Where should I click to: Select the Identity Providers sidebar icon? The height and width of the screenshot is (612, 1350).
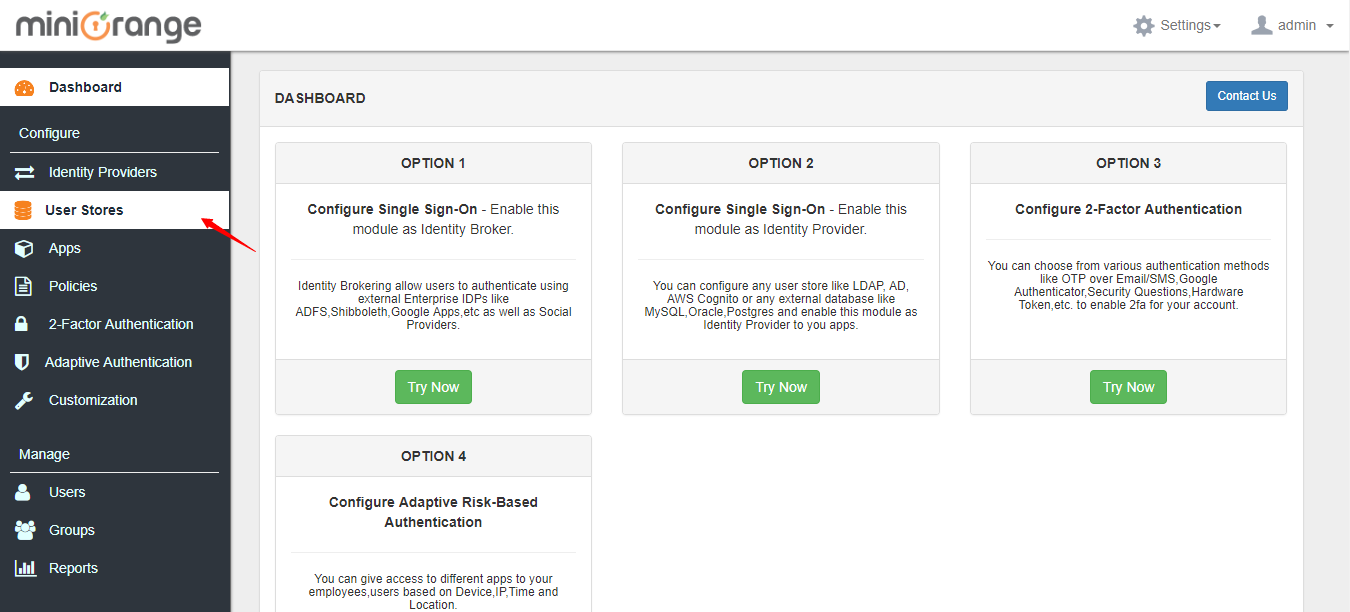pos(22,171)
